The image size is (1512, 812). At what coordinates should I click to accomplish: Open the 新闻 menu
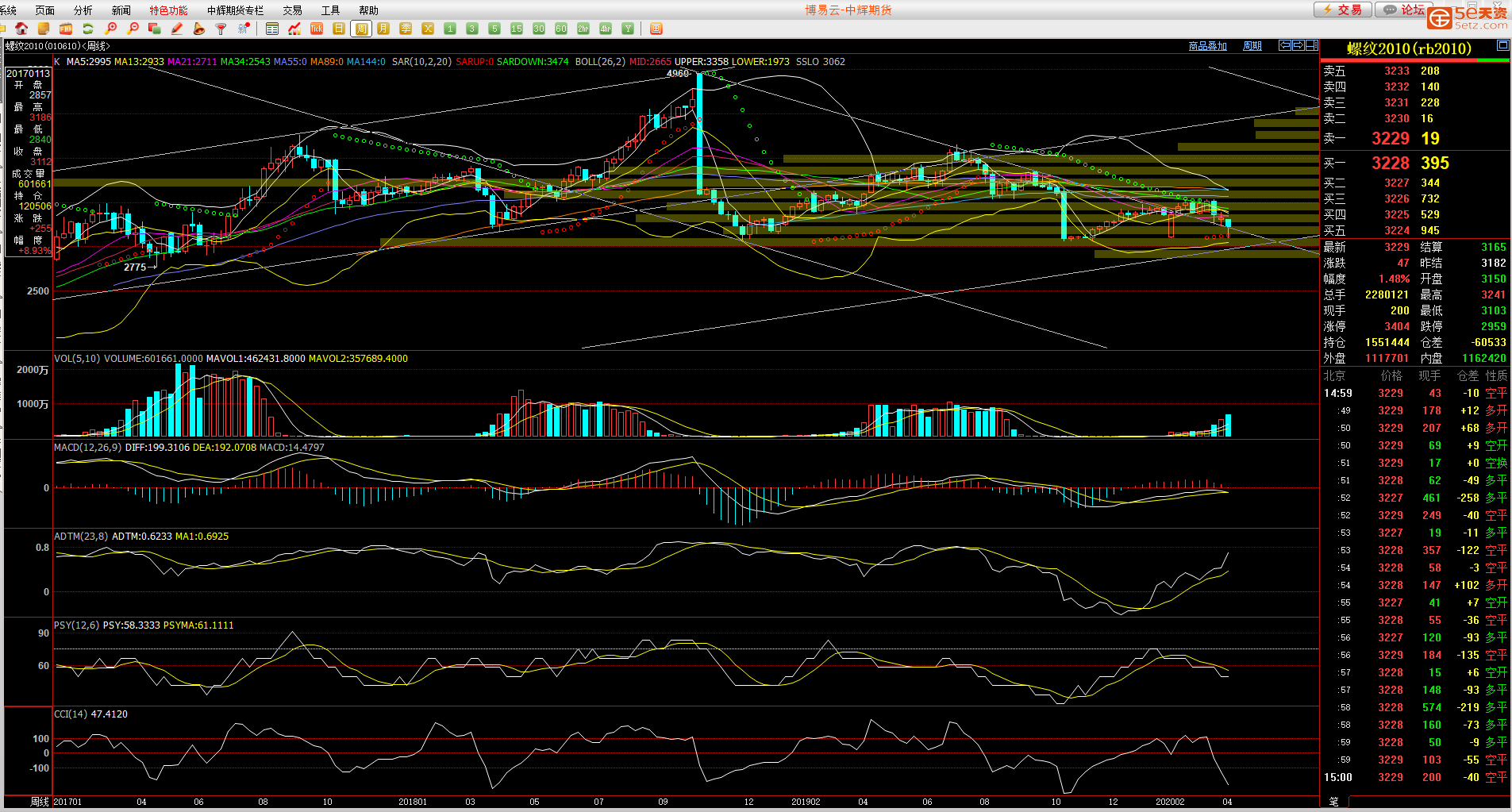[121, 10]
